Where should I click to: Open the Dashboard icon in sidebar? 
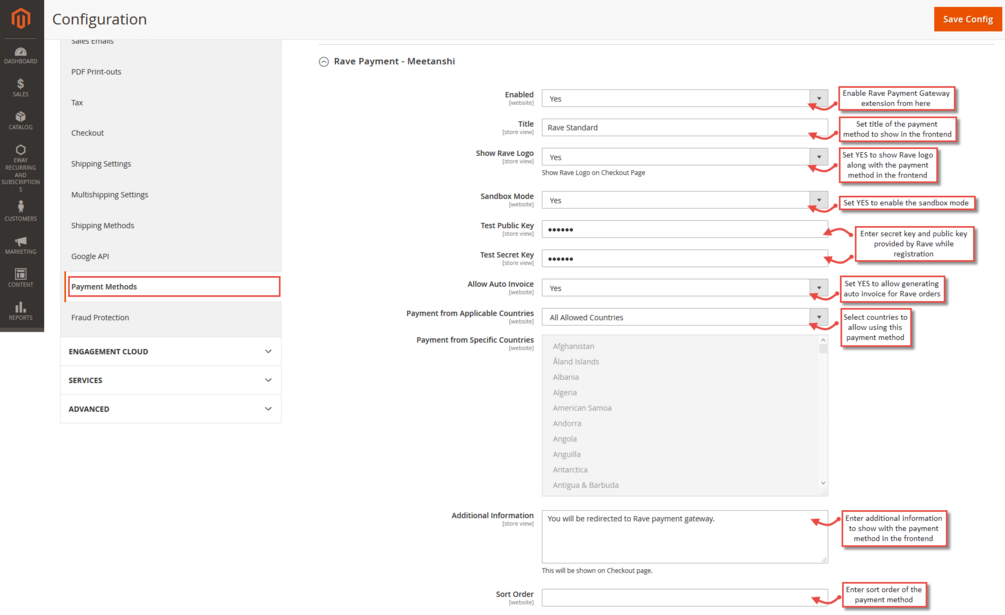point(21,54)
